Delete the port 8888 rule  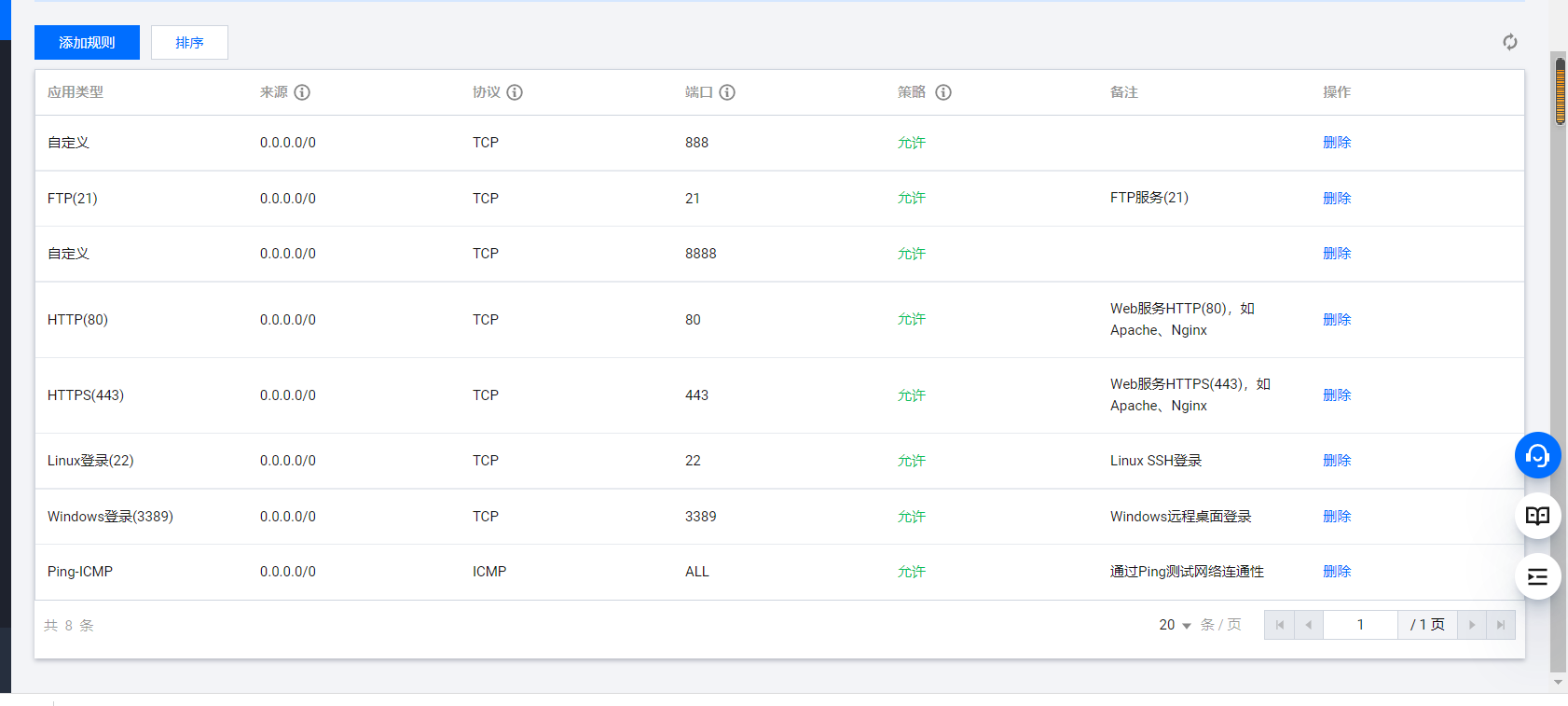[x=1337, y=254]
